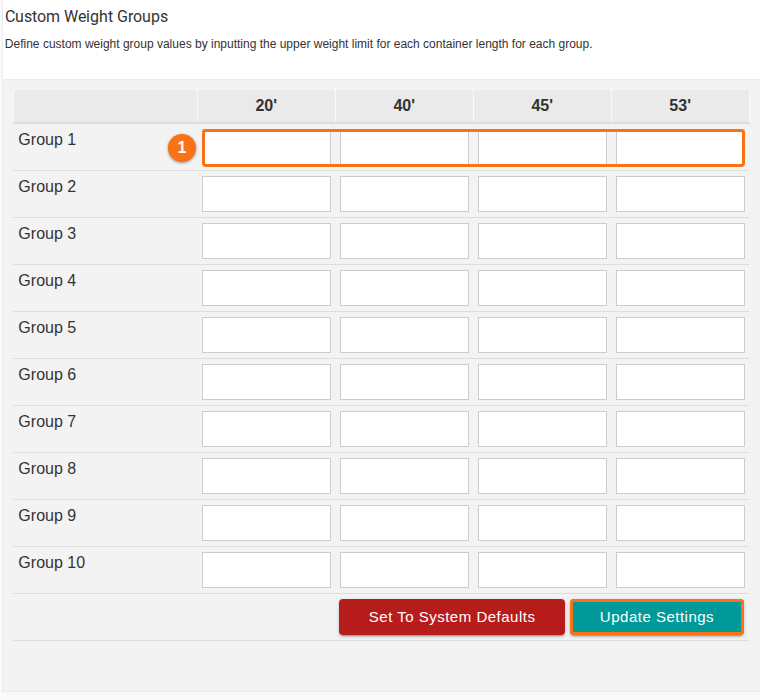Image resolution: width=760 pixels, height=700 pixels.
Task: Click the Group 1 row label
Action: (x=47, y=140)
